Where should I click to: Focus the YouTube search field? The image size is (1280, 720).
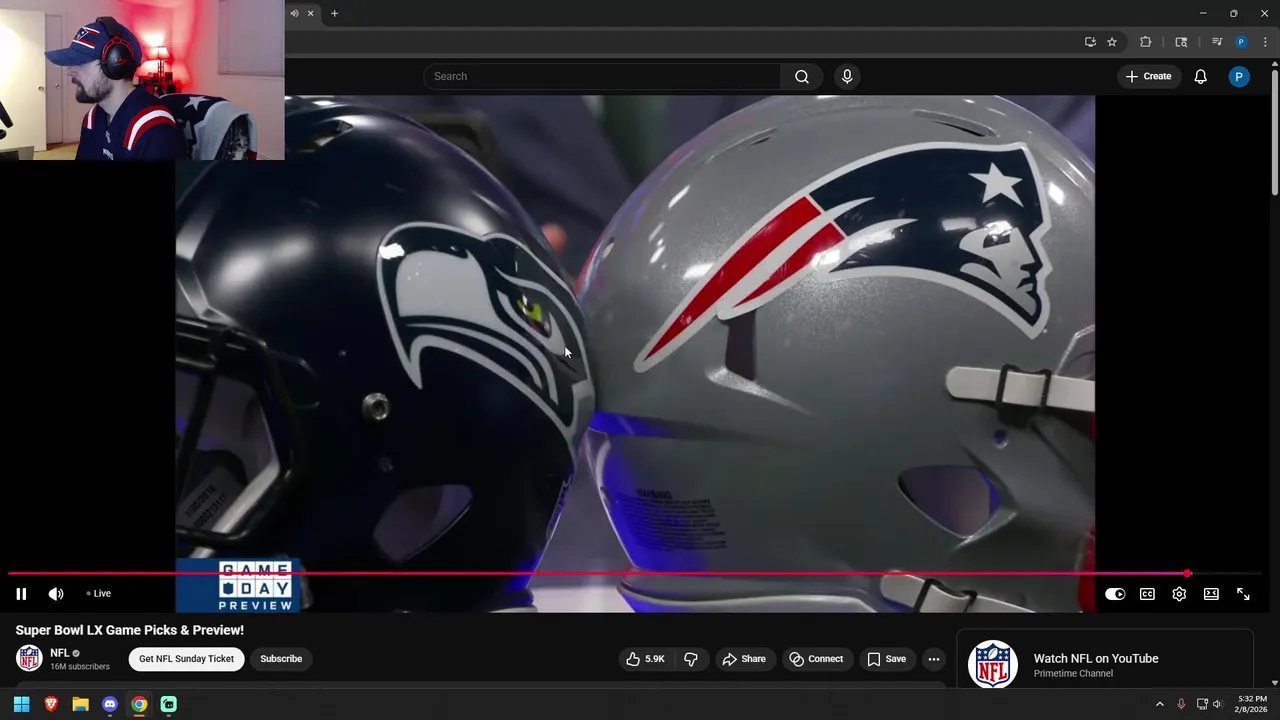point(603,76)
